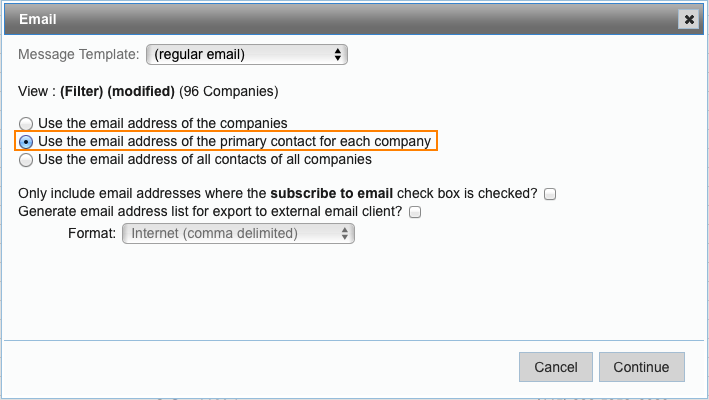The image size is (709, 400).
Task: Click the "Message Template:" label
Action: (79, 54)
